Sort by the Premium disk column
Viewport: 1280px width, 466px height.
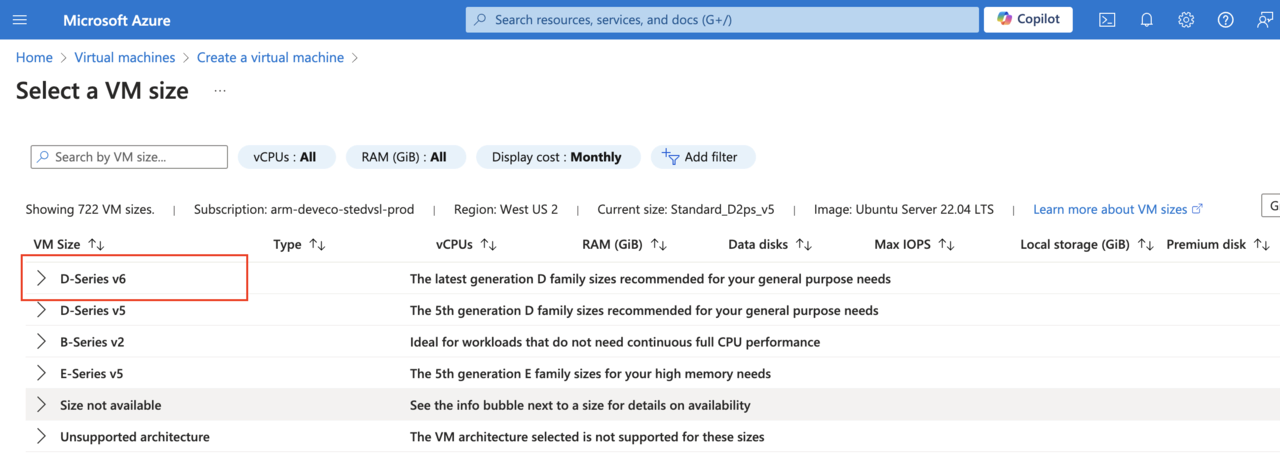tap(1218, 244)
